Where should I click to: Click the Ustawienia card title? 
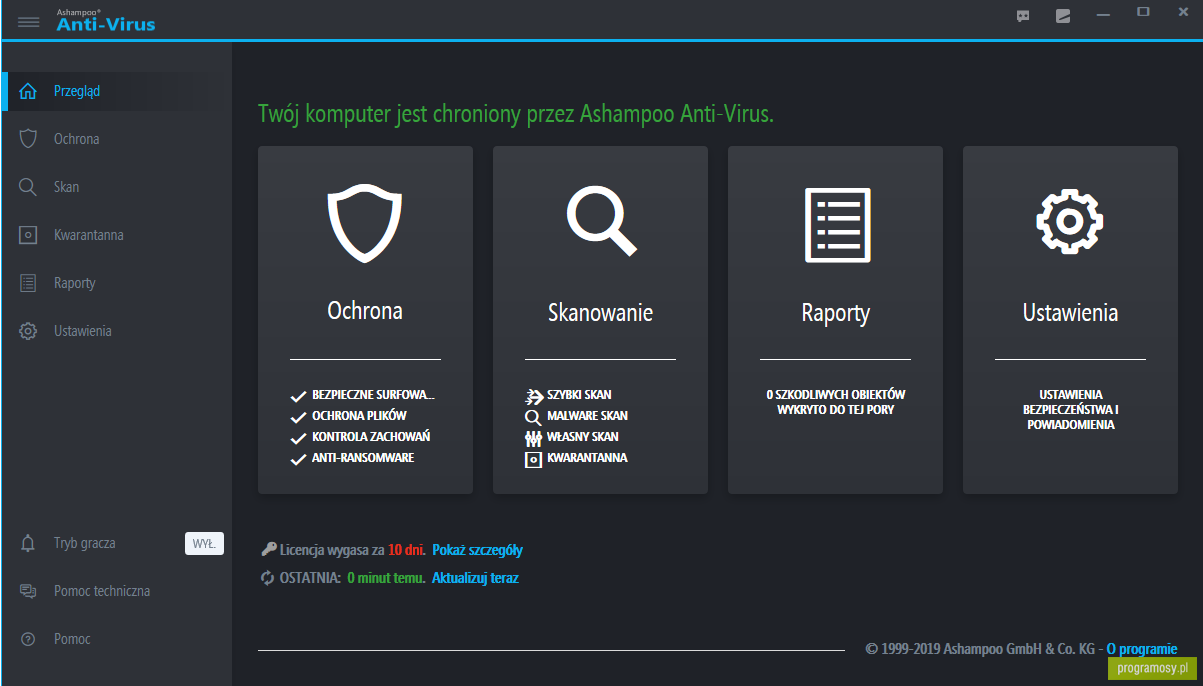click(x=1070, y=313)
